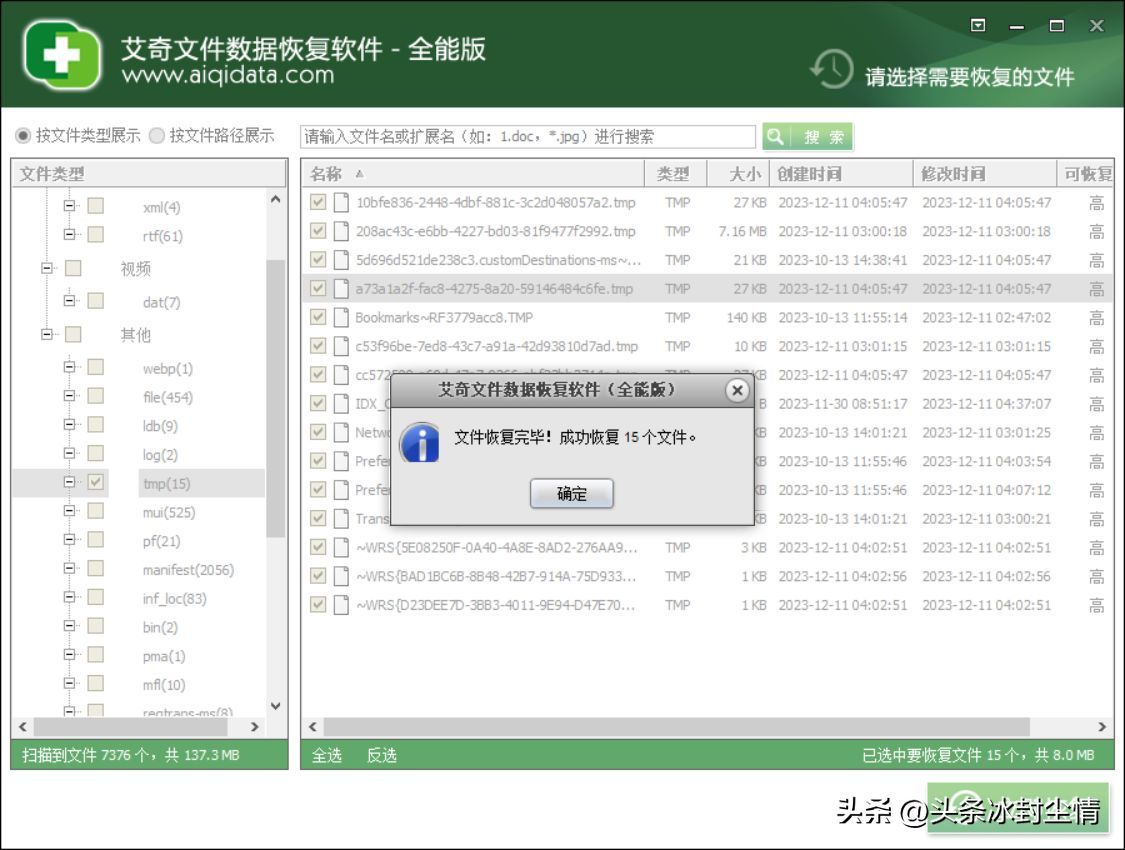
Task: Click the 确定 button in dialog
Action: [572, 494]
